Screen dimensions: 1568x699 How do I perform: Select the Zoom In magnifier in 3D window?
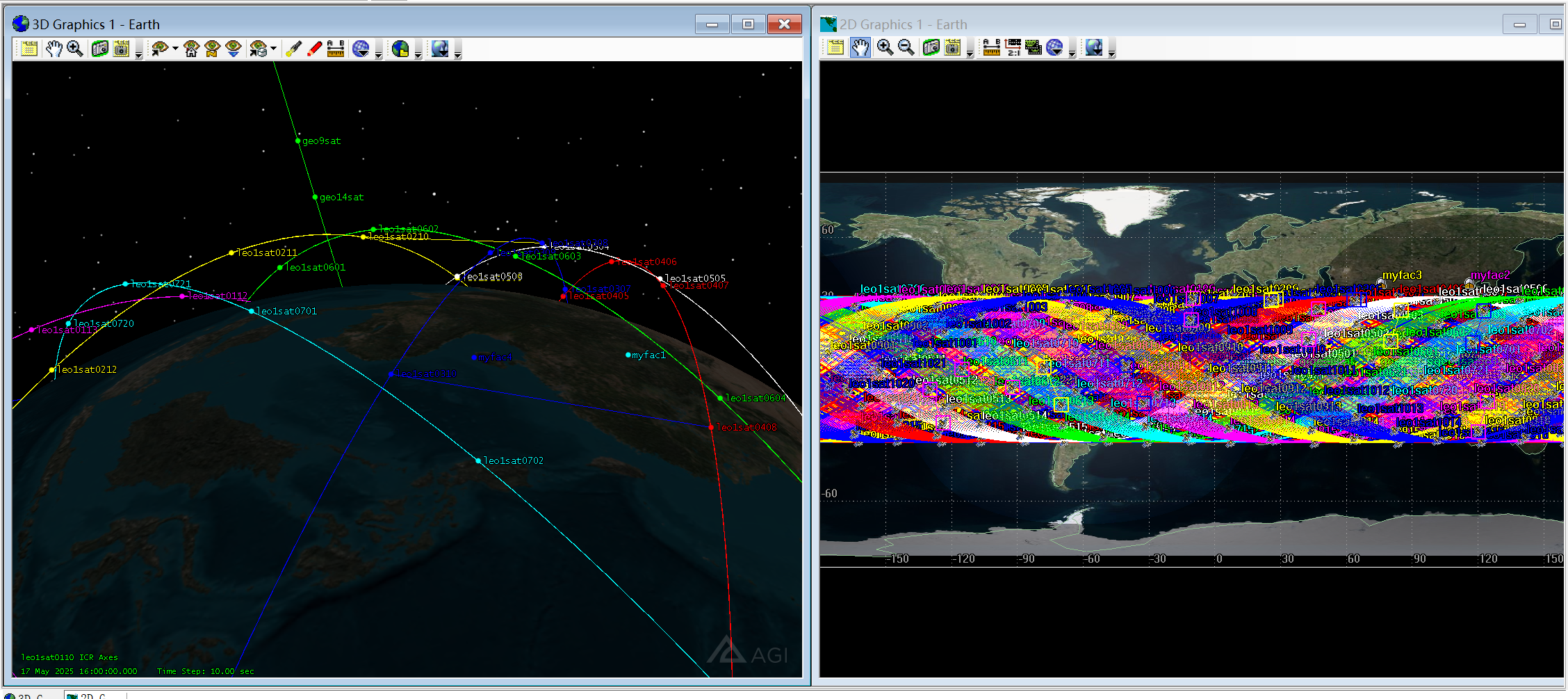[75, 49]
